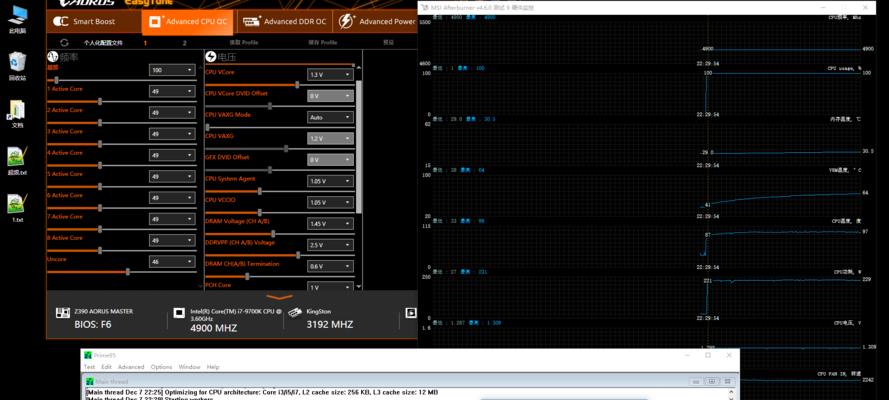Open the 倍频 dropdown showing 100
This screenshot has width=889, height=400.
(172, 70)
